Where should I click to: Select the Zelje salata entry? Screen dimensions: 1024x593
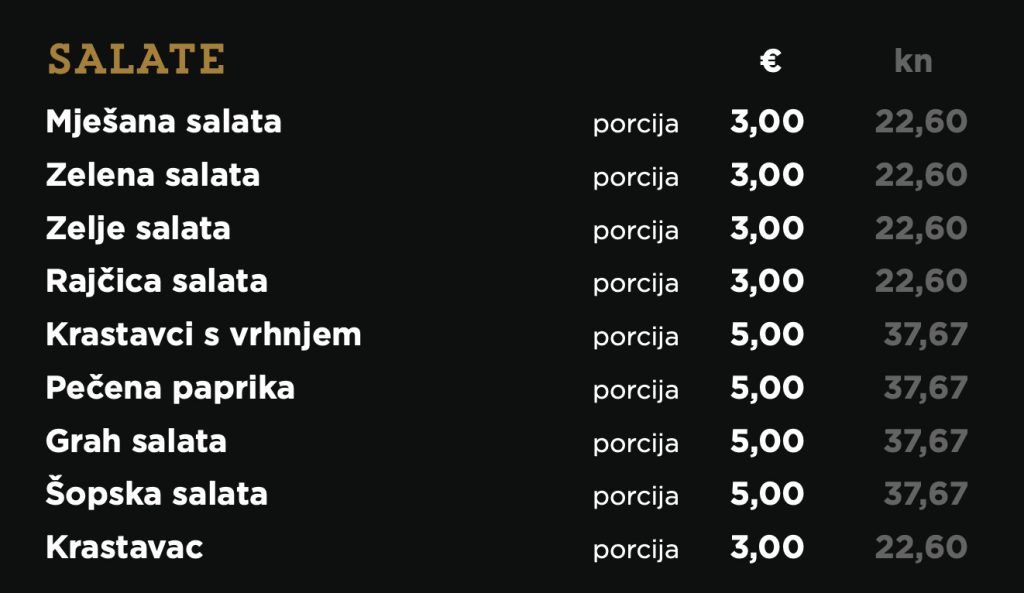(138, 229)
